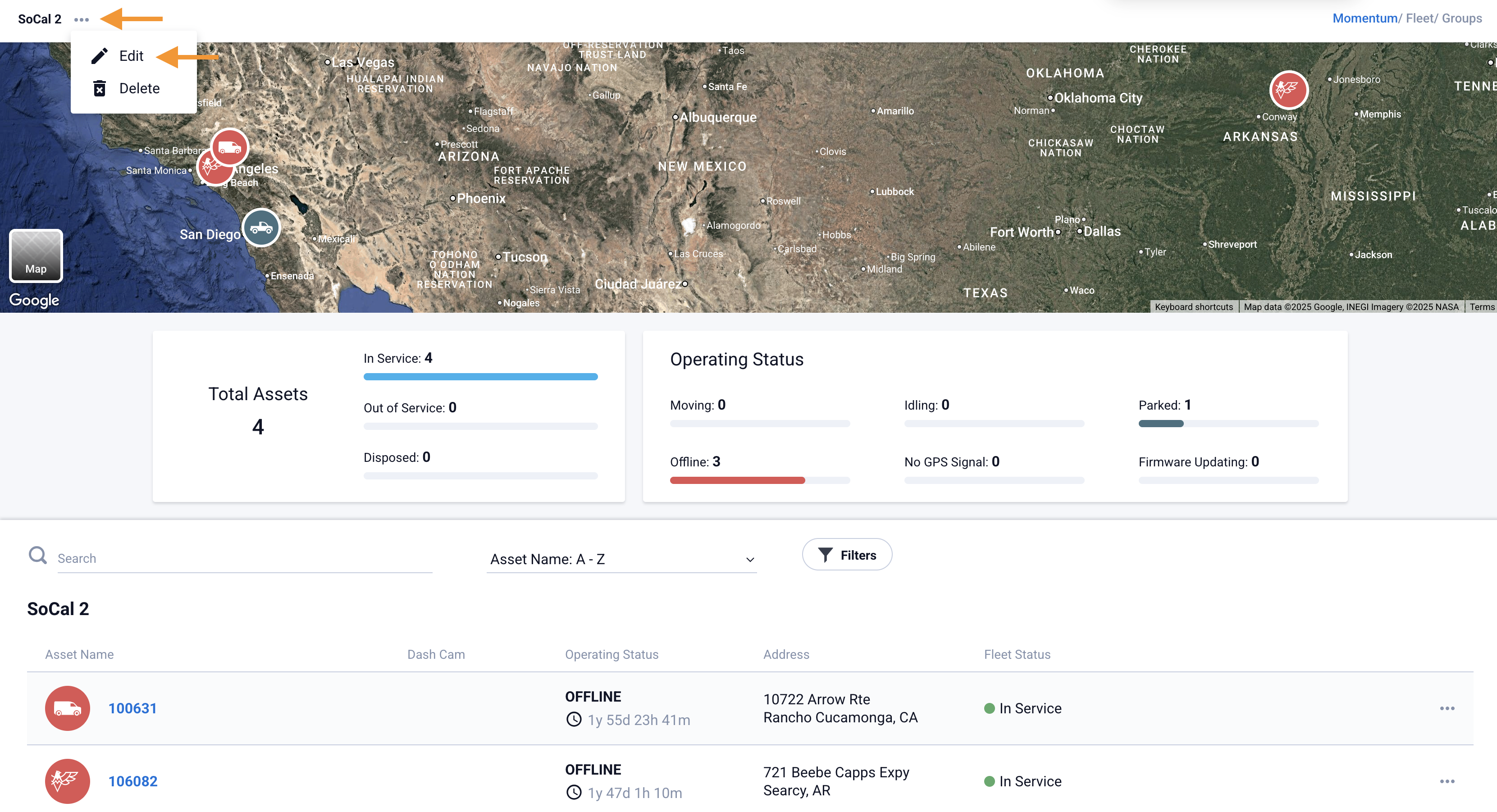The width and height of the screenshot is (1497, 812).
Task: Click the three-dot menu next to SoCal 2
Action: [x=82, y=19]
